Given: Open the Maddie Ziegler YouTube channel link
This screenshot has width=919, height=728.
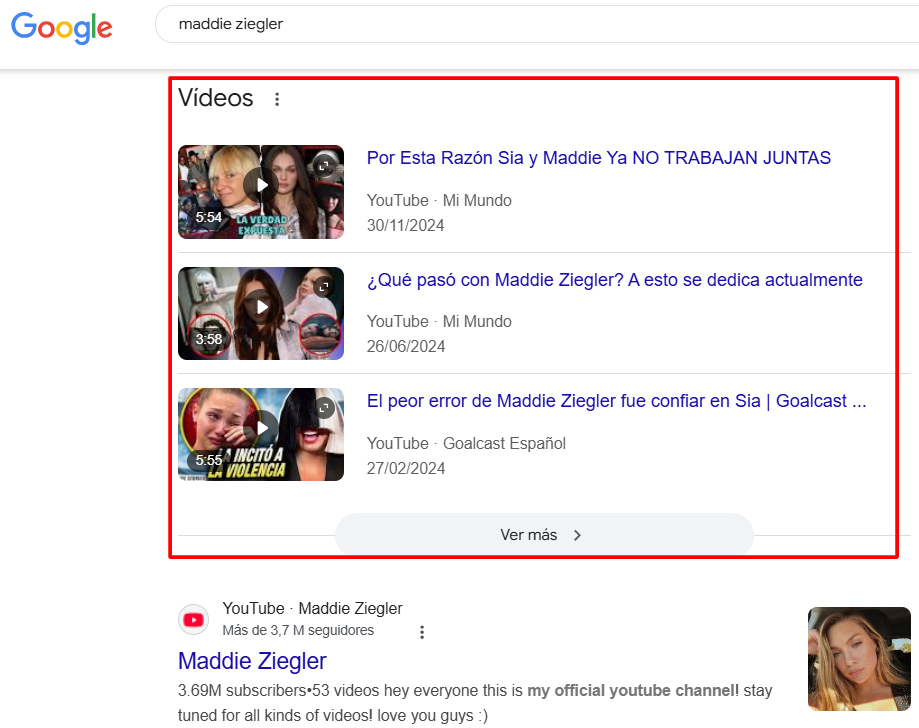Looking at the screenshot, I should tap(252, 661).
